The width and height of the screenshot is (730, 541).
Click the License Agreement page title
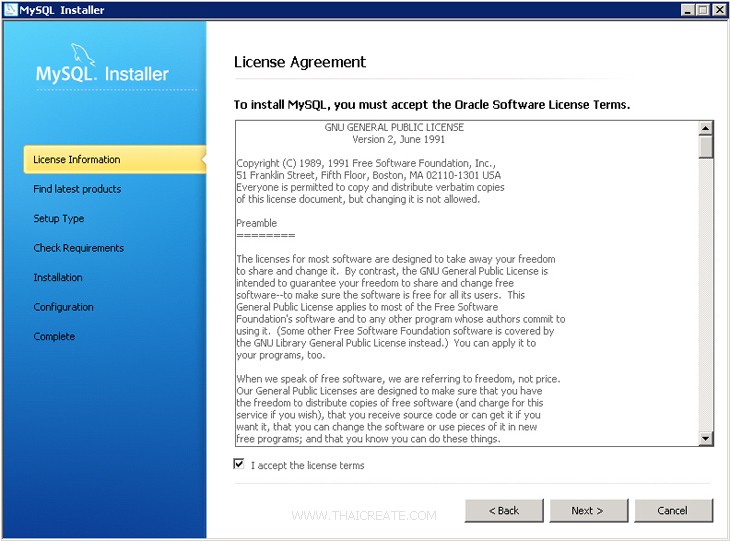click(300, 62)
